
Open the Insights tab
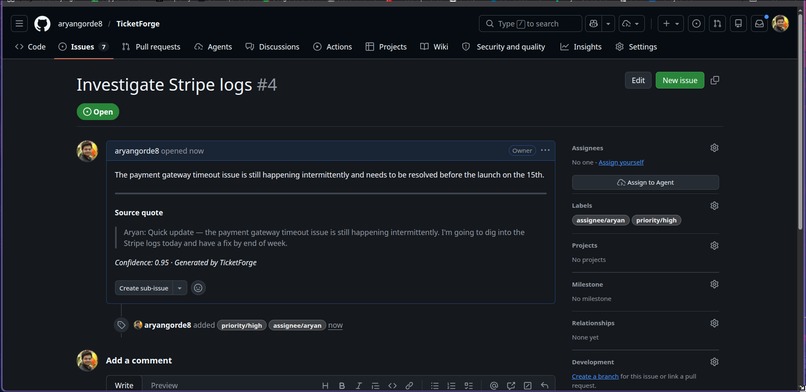click(581, 47)
